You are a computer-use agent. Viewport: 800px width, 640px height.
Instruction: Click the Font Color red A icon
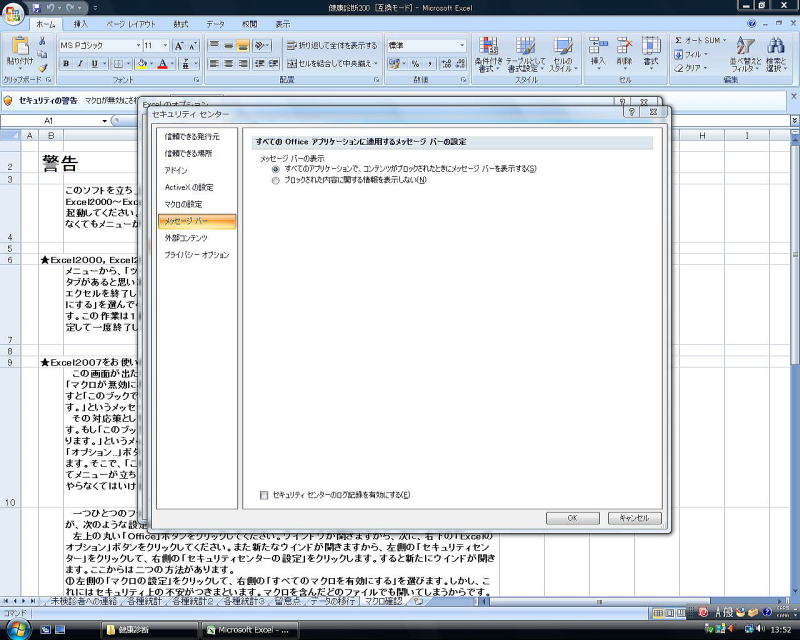162,64
